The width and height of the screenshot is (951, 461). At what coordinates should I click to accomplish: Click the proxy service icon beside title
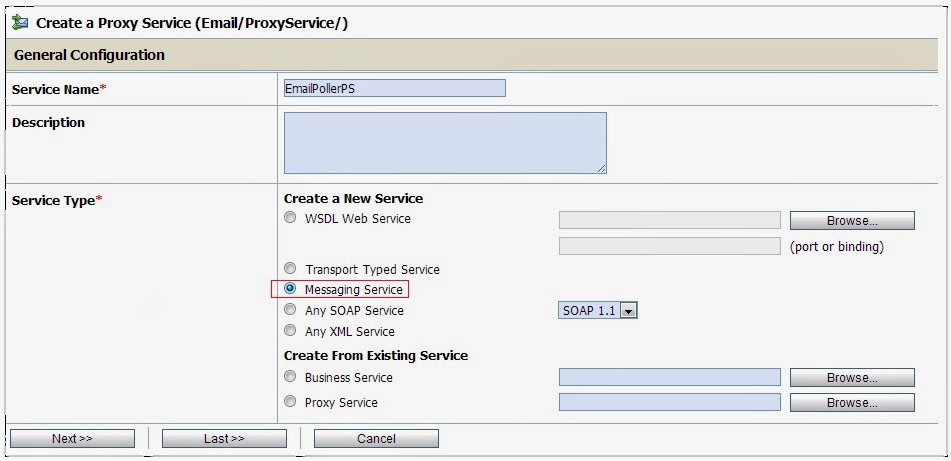click(20, 23)
